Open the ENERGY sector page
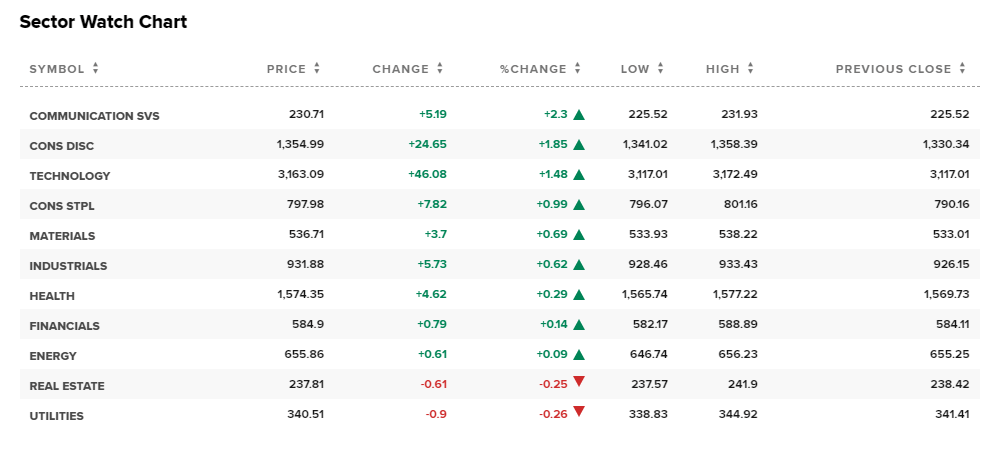Image resolution: width=991 pixels, height=451 pixels. [53, 356]
